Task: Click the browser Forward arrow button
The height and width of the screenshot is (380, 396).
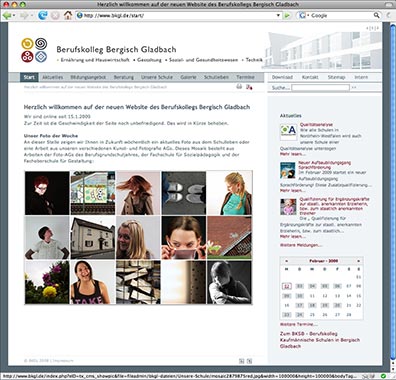Action: [x=23, y=15]
